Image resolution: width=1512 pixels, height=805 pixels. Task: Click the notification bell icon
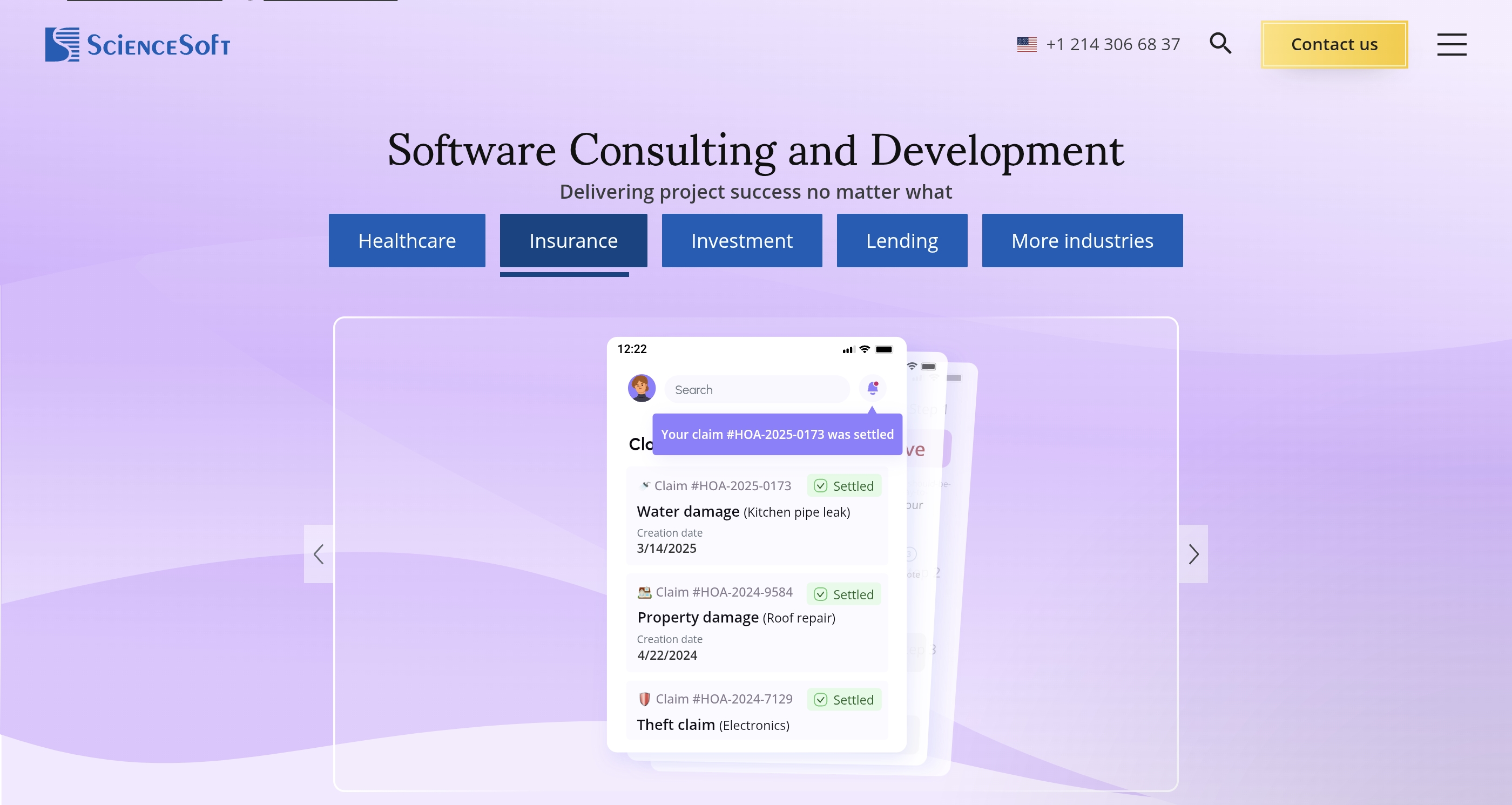[872, 388]
